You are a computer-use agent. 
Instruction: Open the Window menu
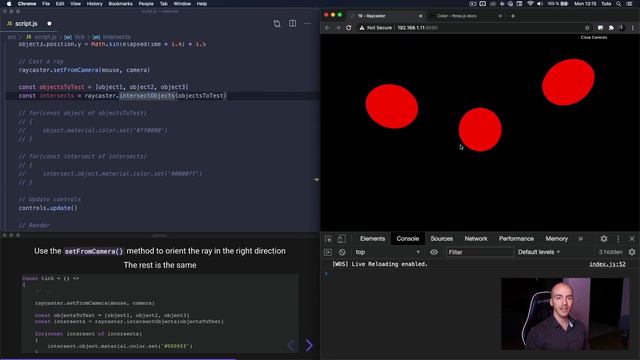pyautogui.click(x=182, y=4)
